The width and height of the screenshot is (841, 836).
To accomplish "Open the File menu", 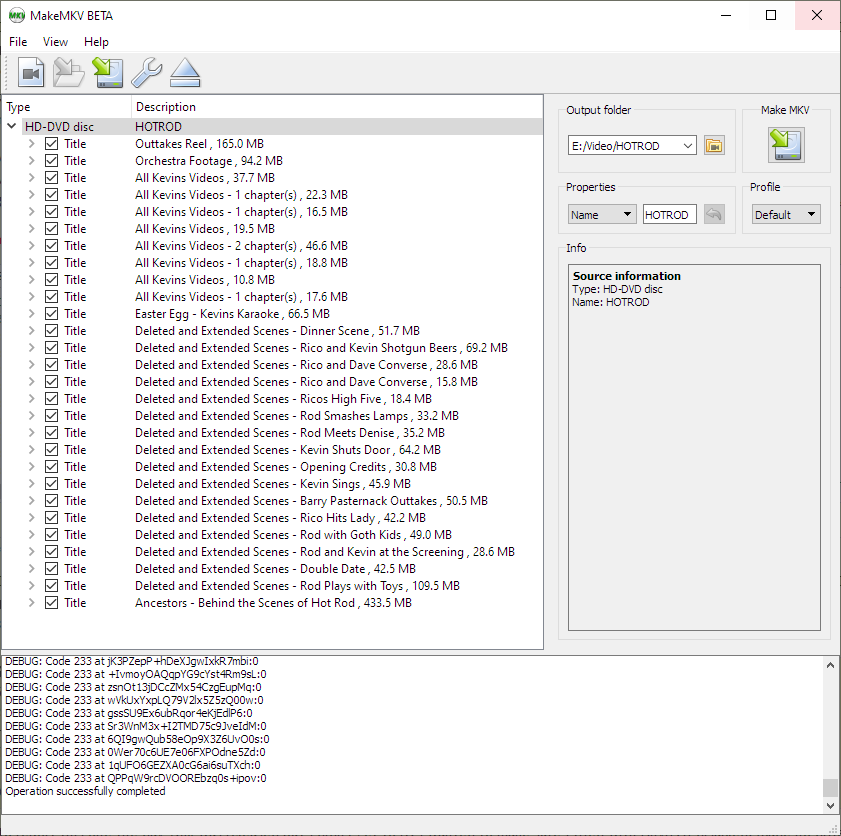I will click(x=18, y=42).
